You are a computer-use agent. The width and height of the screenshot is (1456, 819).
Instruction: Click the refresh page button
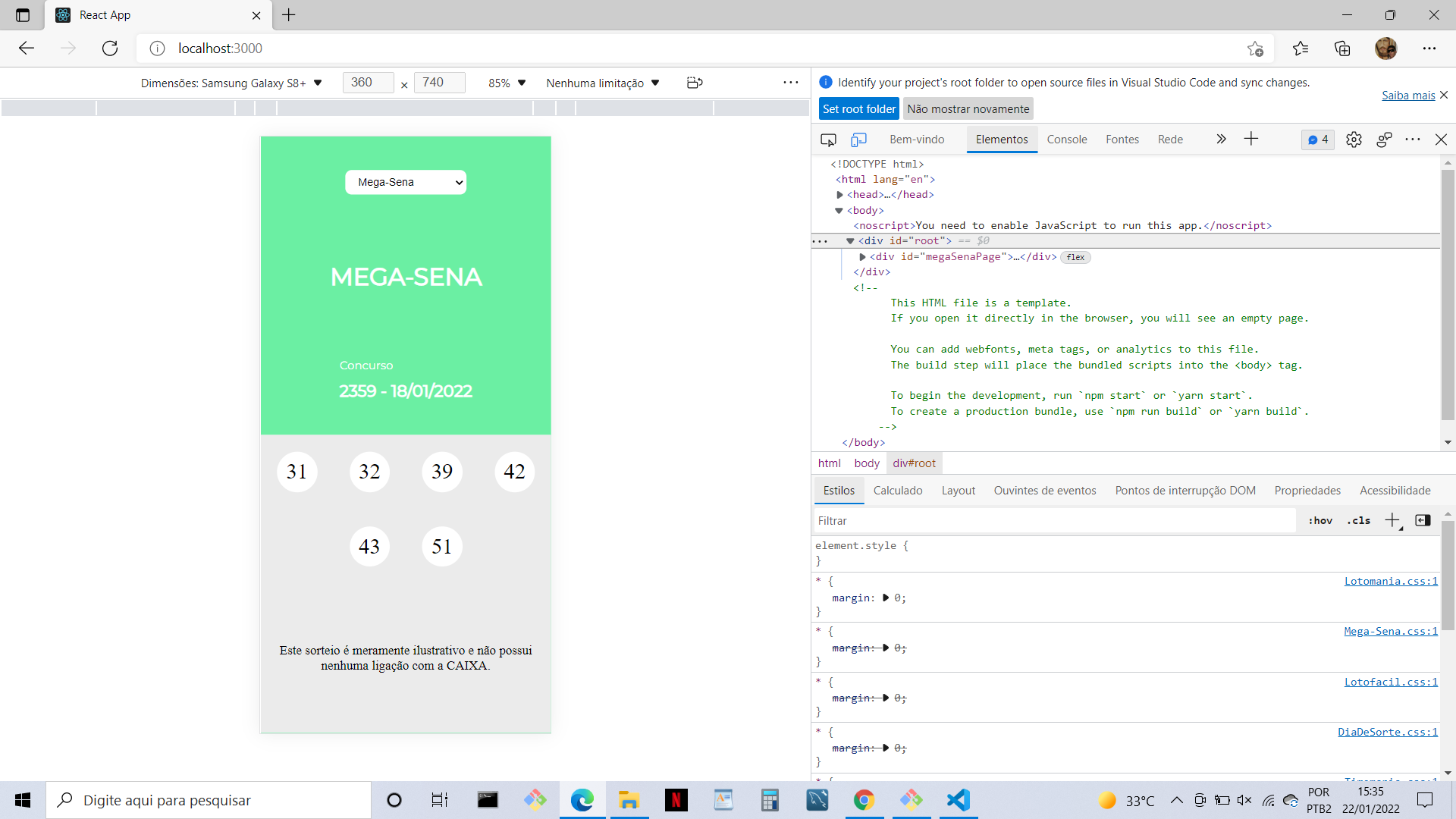(110, 49)
